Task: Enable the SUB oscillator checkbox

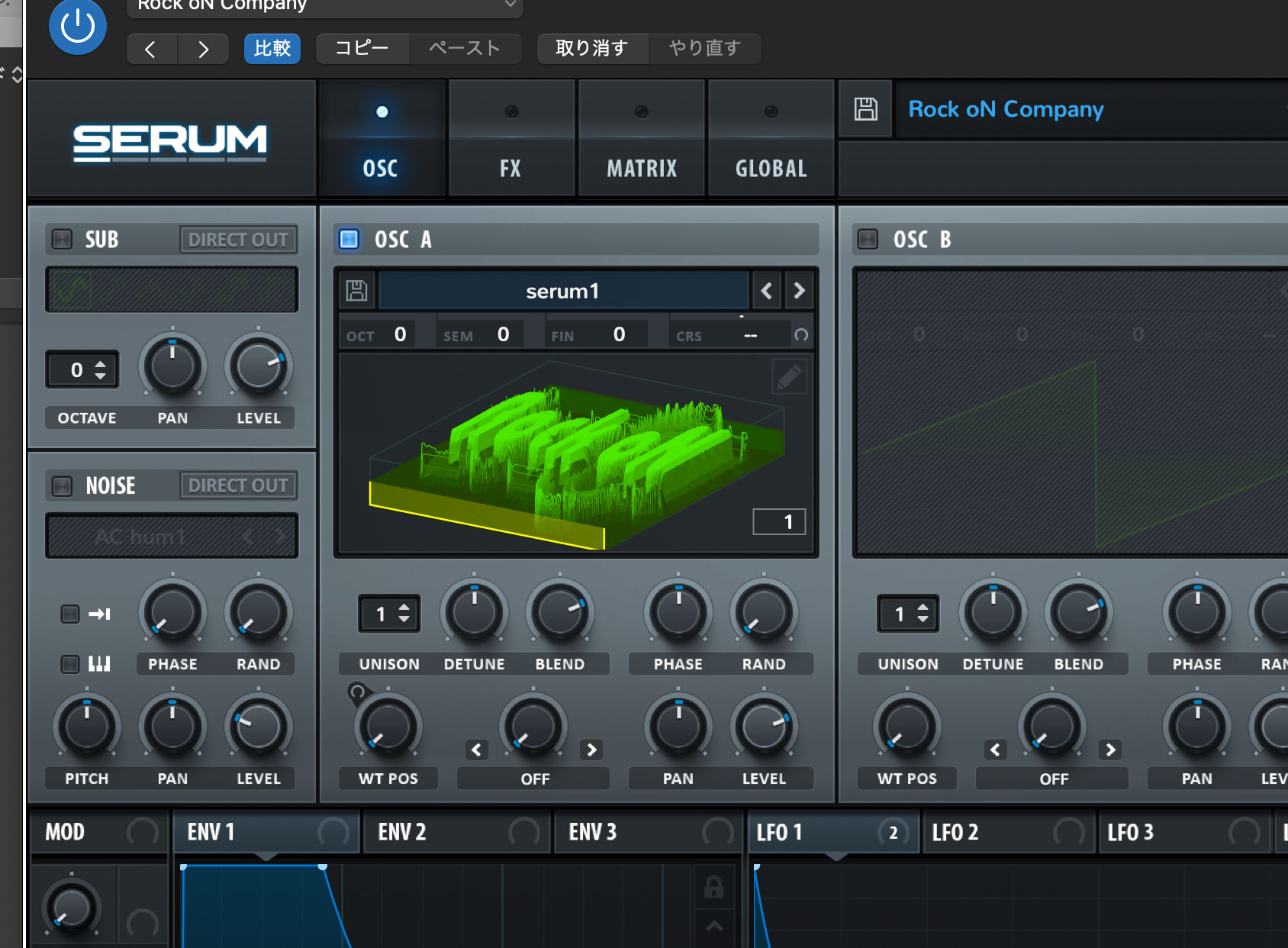Action: click(x=62, y=240)
